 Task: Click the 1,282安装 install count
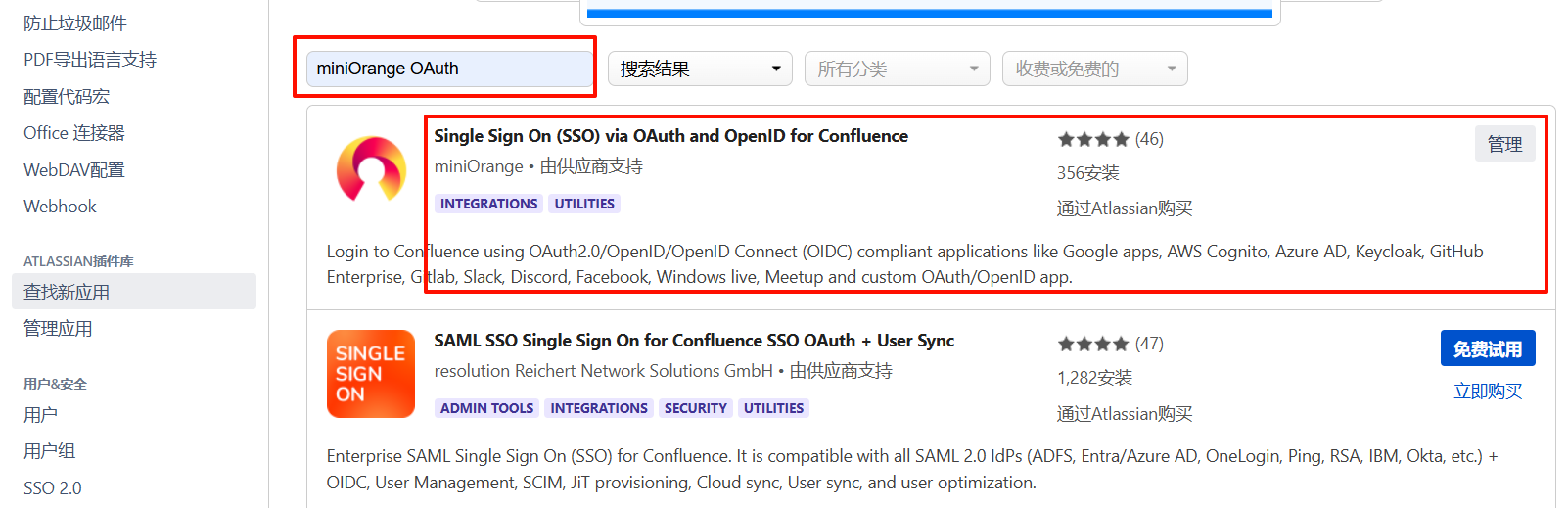(x=1094, y=378)
